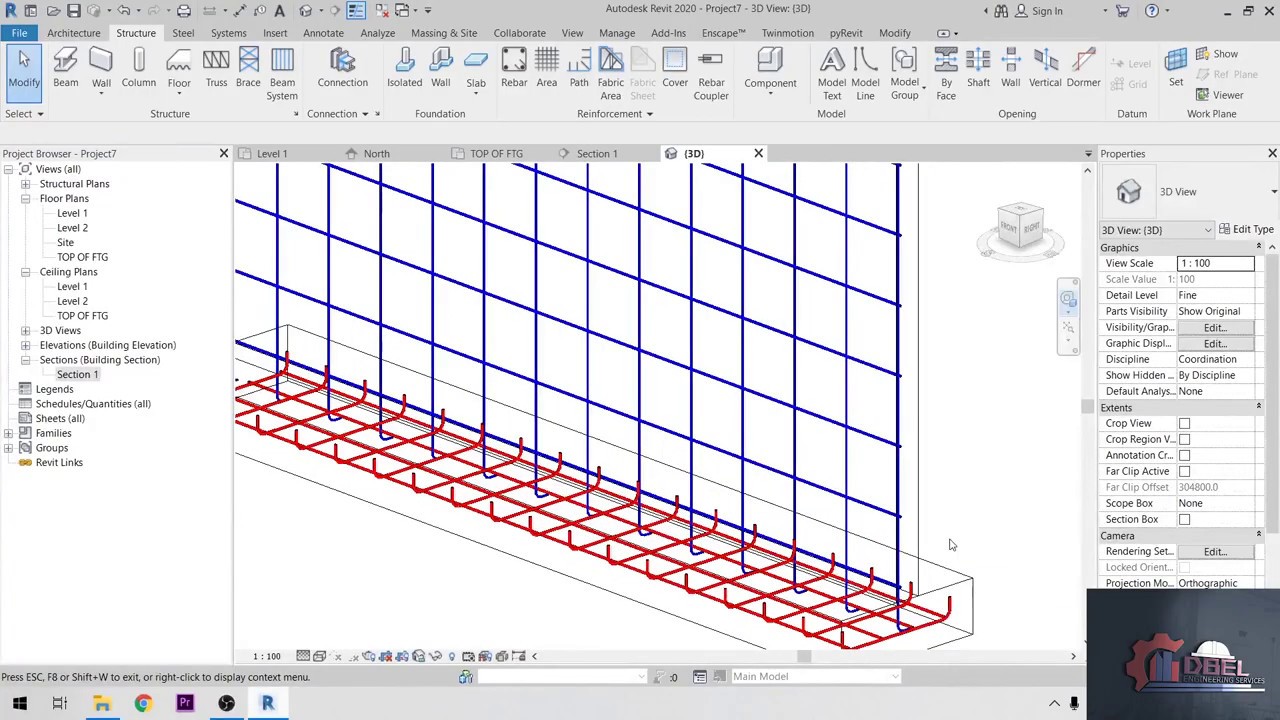Screen dimensions: 1280x720
Task: Select the structural Wall tool
Action: 101,70
